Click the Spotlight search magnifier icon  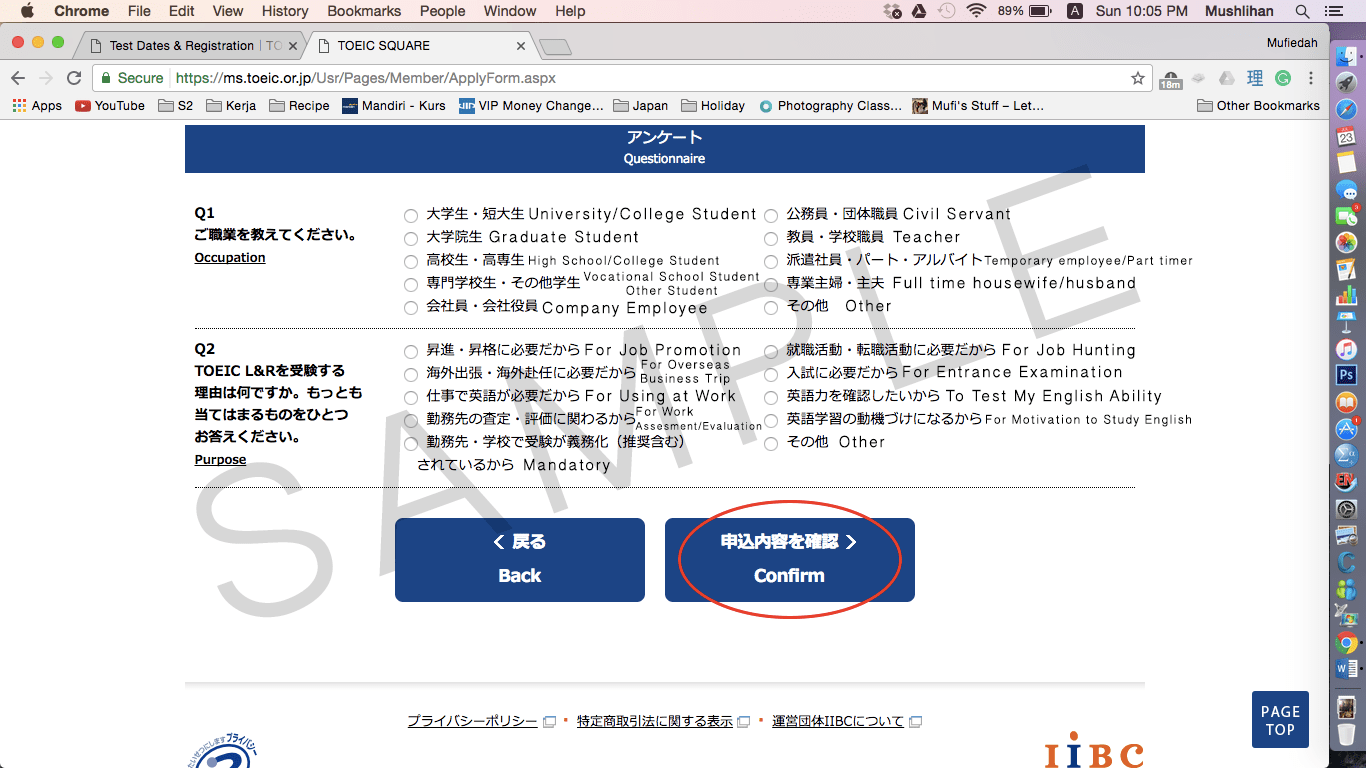point(1302,11)
